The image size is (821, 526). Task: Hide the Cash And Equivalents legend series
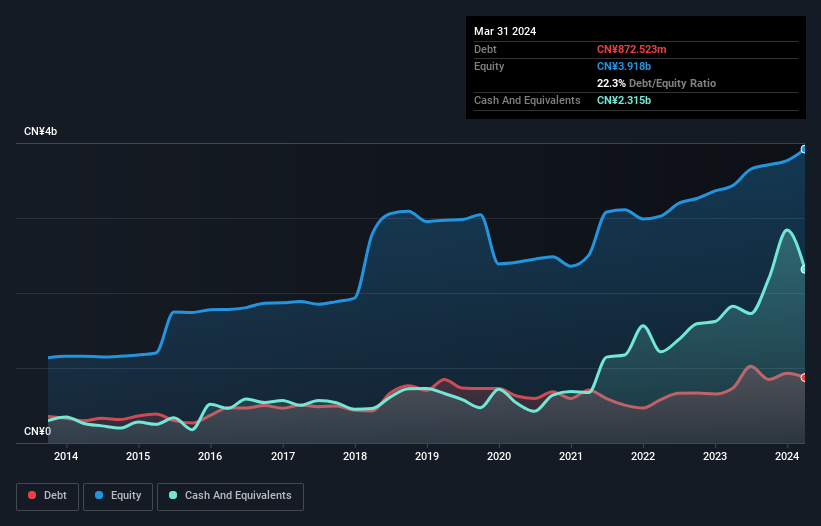[230, 496]
